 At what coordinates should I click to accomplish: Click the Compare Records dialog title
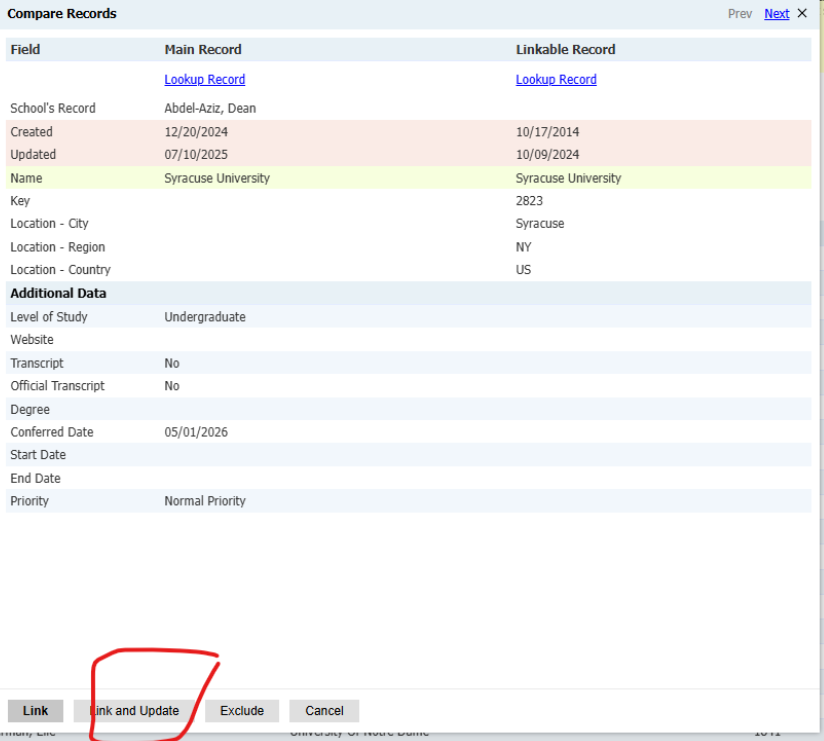[x=62, y=14]
